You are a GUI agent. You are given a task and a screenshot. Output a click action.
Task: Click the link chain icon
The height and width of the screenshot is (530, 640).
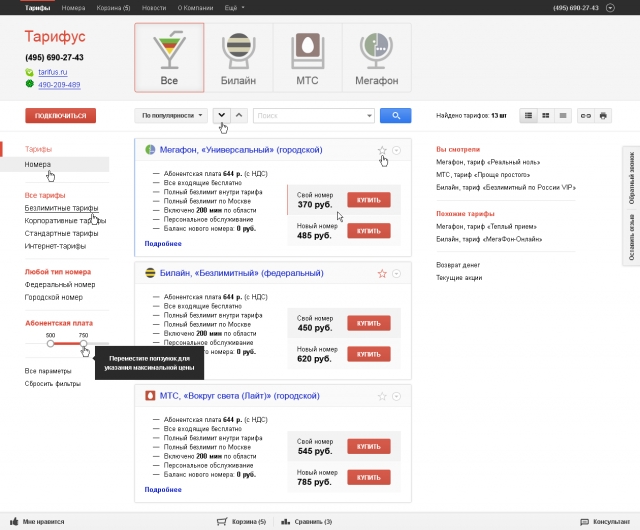tap(586, 116)
